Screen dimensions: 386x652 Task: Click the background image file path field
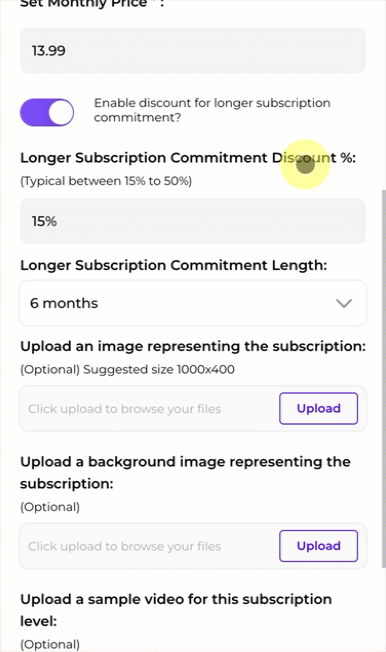149,546
